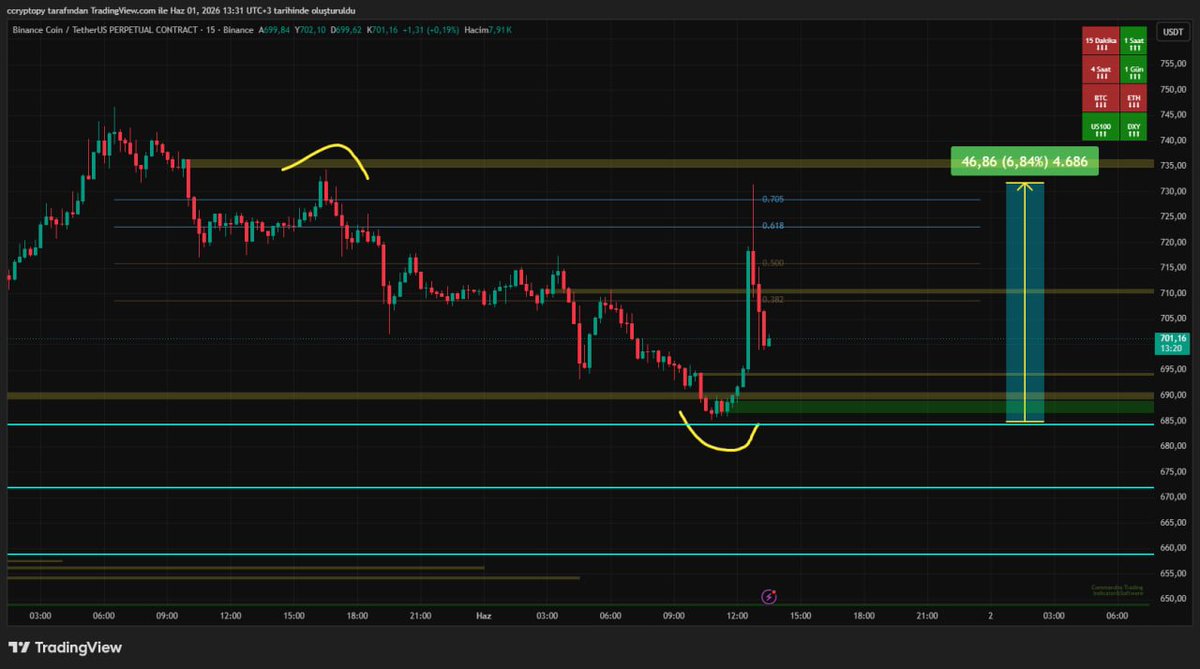Click the 685,00 price axis label
The height and width of the screenshot is (669, 1200).
[x=1171, y=421]
